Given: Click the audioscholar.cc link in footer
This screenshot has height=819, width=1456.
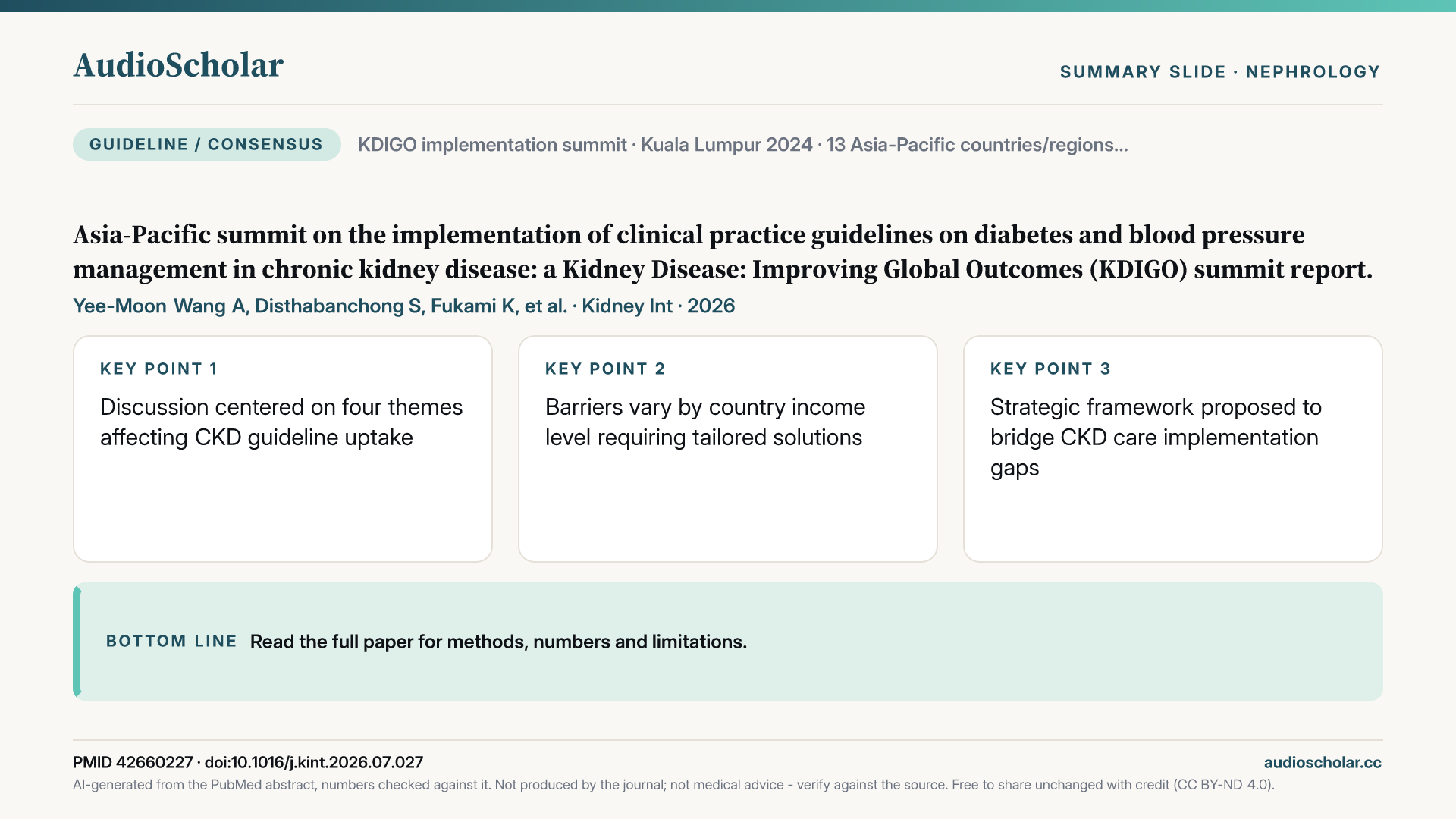Looking at the screenshot, I should click(1323, 763).
